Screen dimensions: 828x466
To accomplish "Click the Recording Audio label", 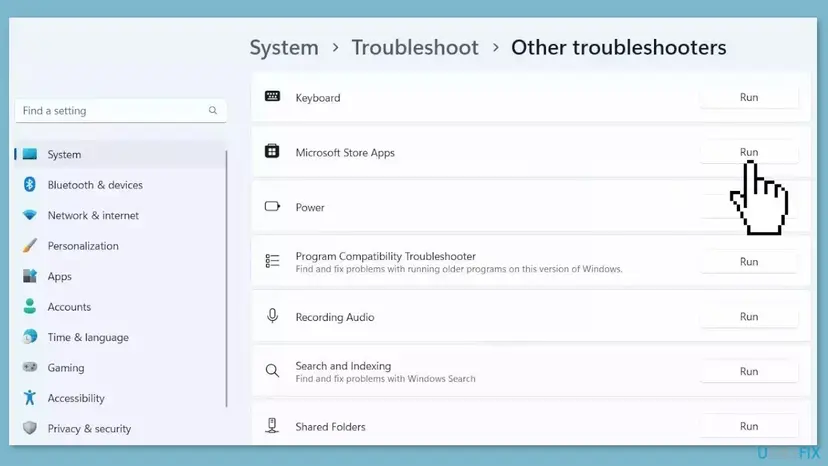I will (335, 317).
